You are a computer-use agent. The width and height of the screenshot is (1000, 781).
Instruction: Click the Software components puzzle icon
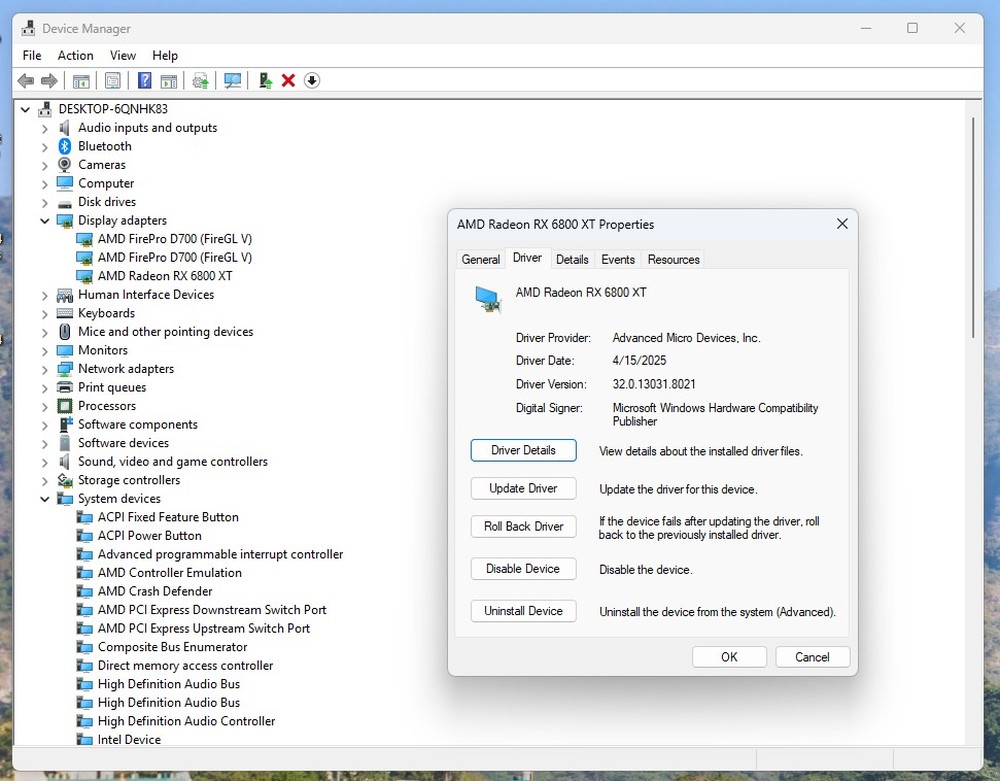tap(66, 424)
